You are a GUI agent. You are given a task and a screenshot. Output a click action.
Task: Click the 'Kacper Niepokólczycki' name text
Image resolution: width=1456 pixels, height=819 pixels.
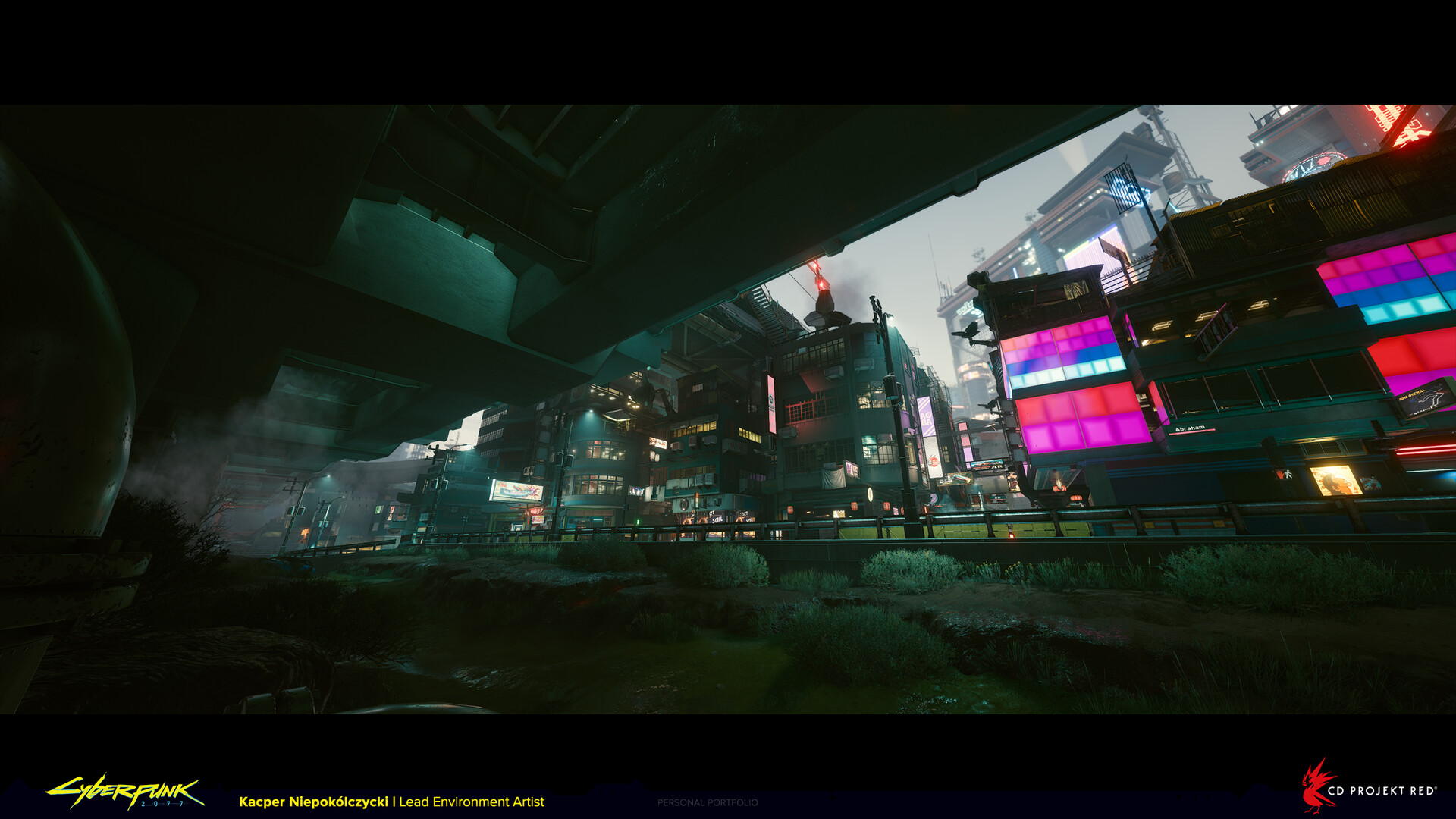click(313, 802)
